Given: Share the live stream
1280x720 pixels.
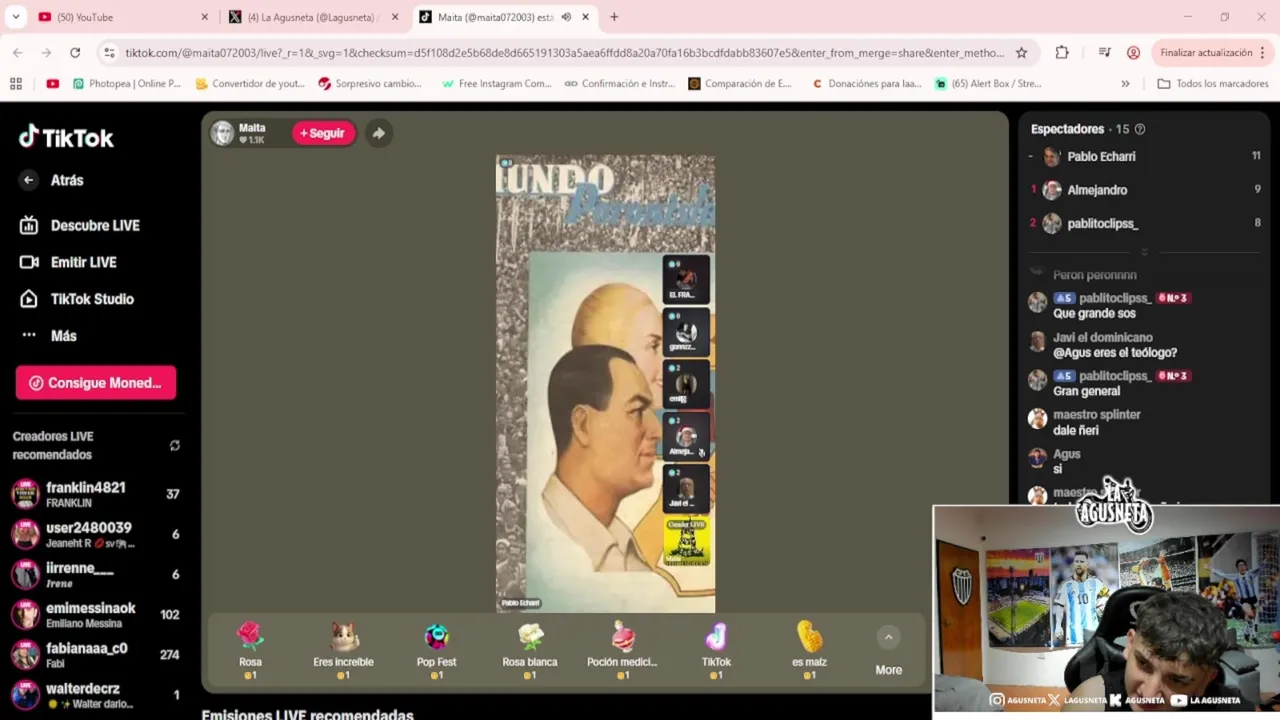Looking at the screenshot, I should click(379, 133).
